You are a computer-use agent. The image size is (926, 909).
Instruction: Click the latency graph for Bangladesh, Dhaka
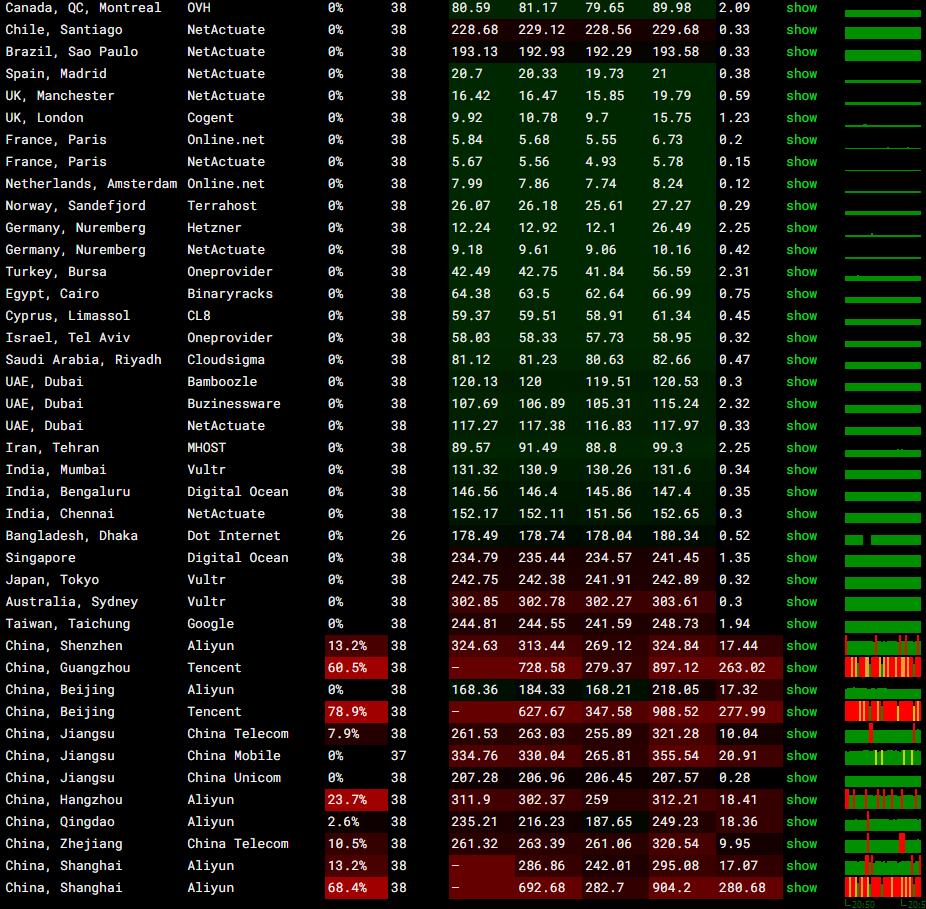882,539
